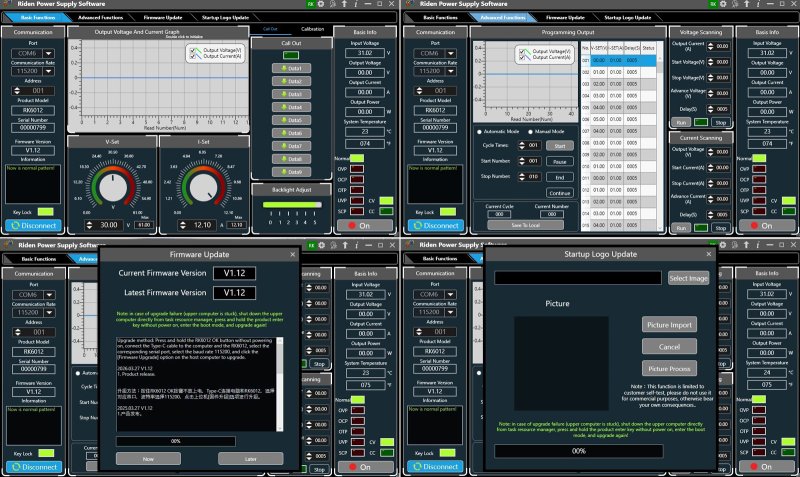
Task: Click green RK icon in Advanced Functions window
Action: [713, 4]
